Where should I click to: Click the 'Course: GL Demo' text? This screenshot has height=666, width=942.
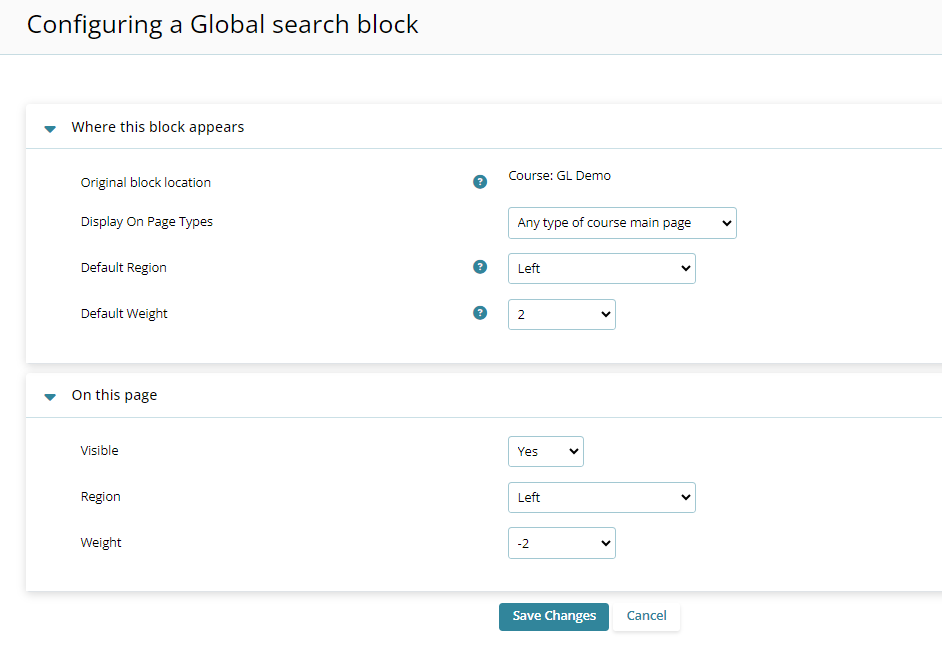[x=559, y=176]
